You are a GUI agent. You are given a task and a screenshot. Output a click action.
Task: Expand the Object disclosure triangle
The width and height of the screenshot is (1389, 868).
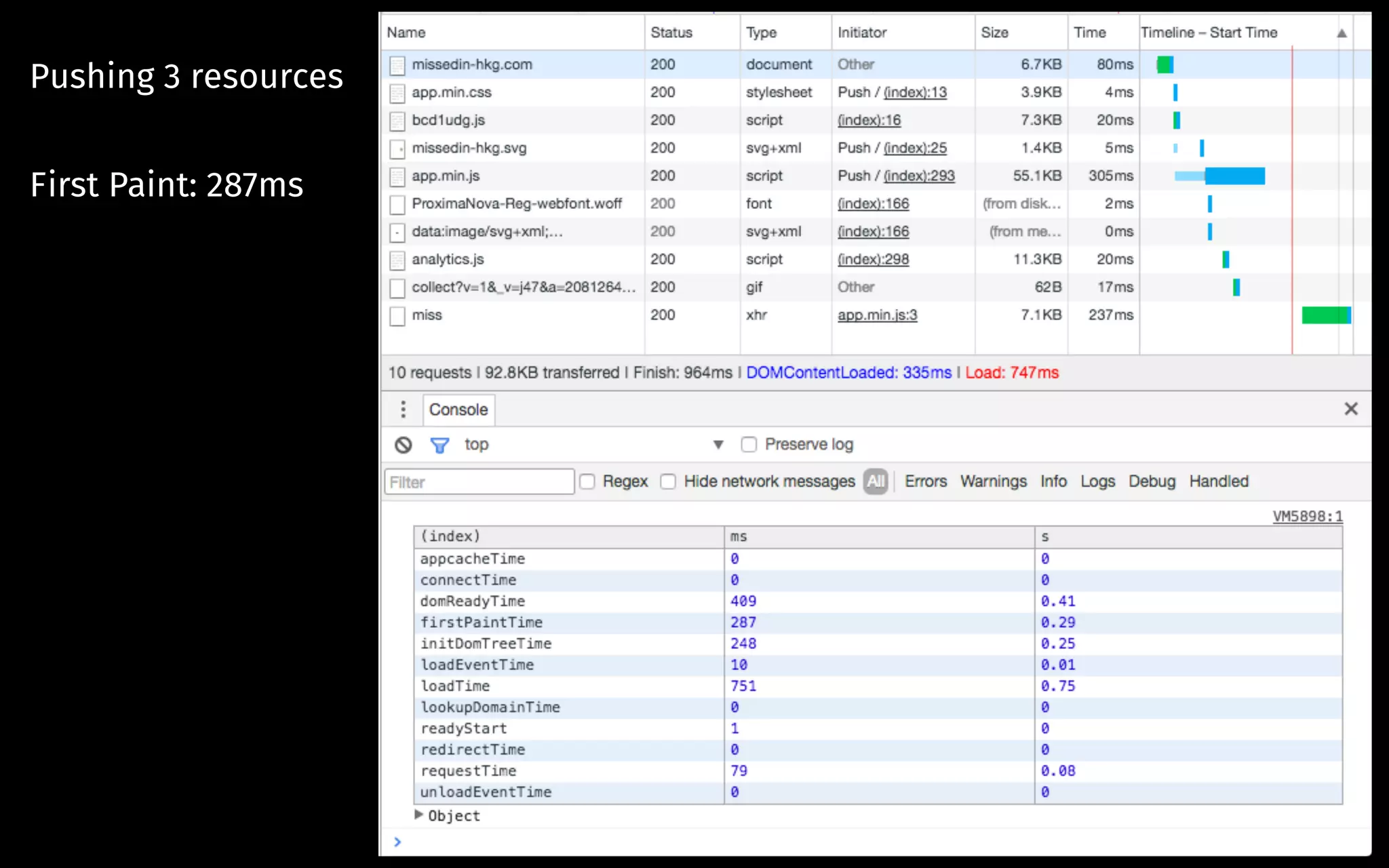418,814
